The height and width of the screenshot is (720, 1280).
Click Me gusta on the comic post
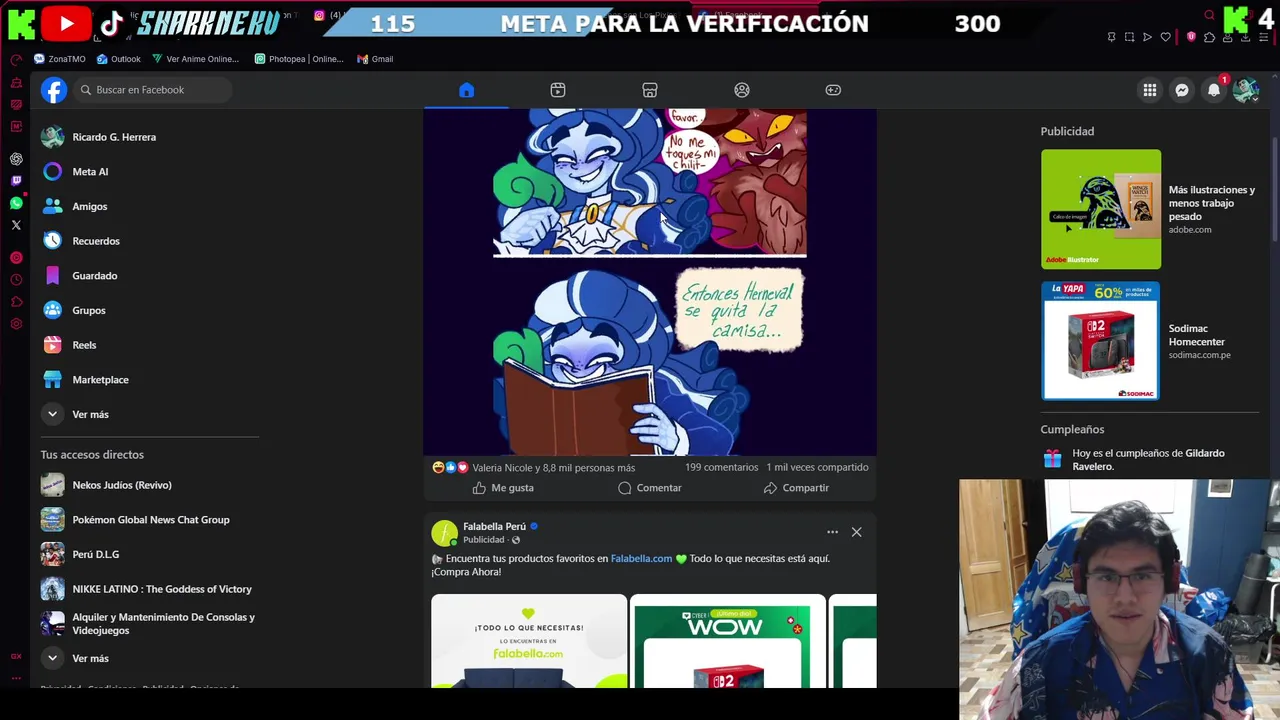tap(503, 488)
